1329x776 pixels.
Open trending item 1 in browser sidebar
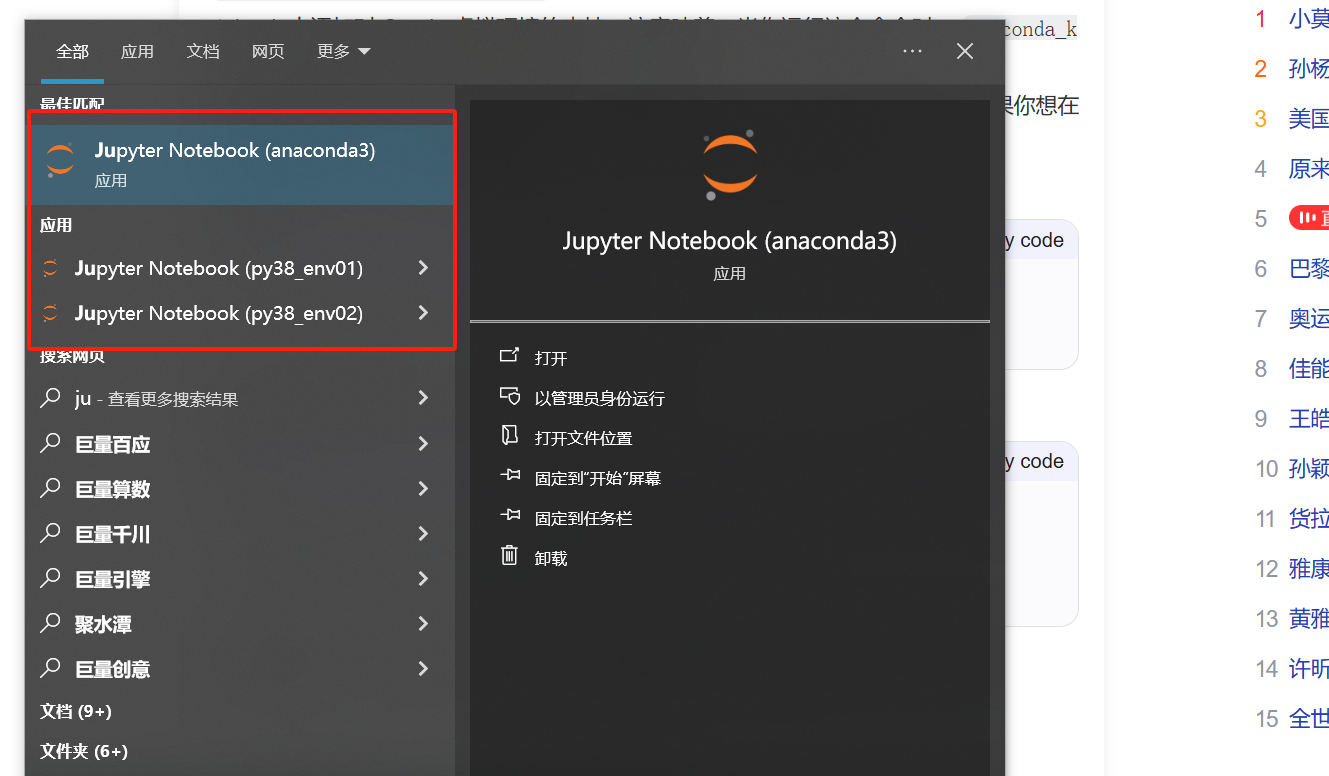[1309, 18]
